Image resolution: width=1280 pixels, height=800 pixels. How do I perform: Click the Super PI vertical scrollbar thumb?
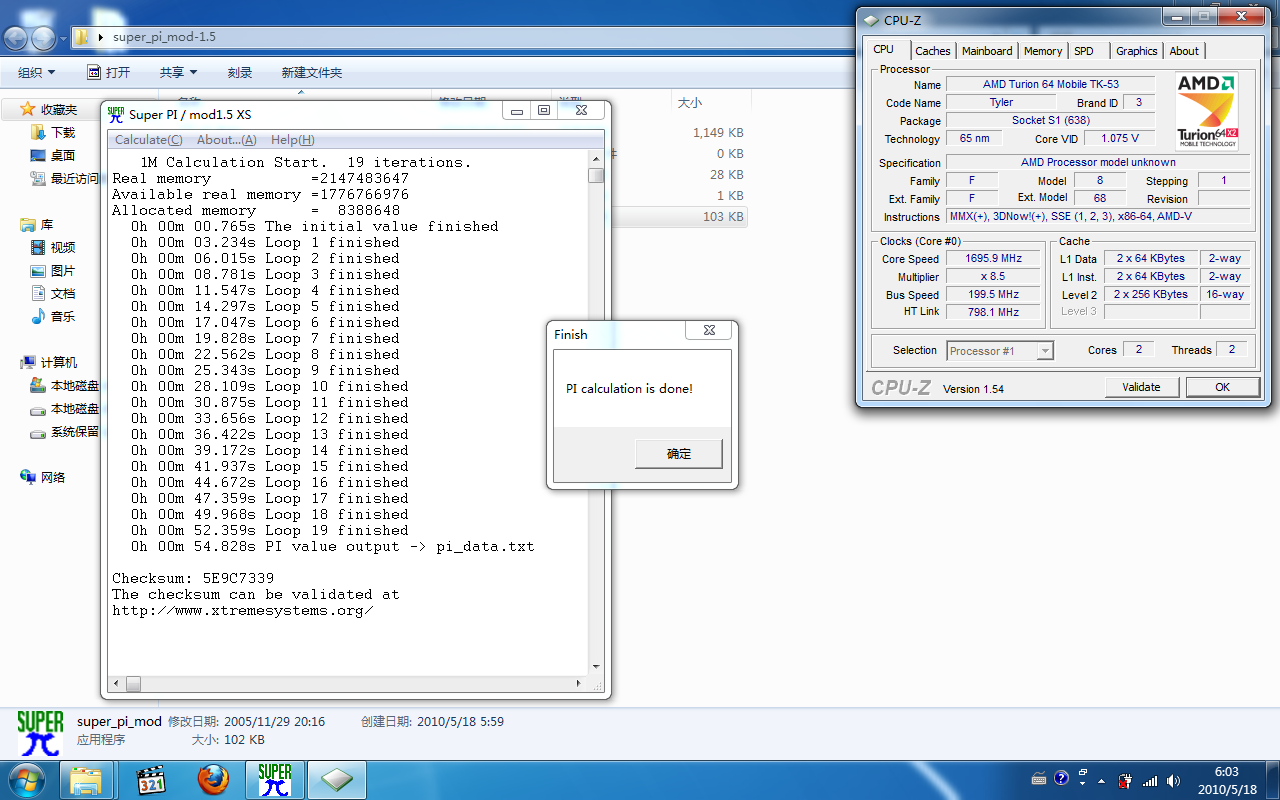pyautogui.click(x=596, y=176)
